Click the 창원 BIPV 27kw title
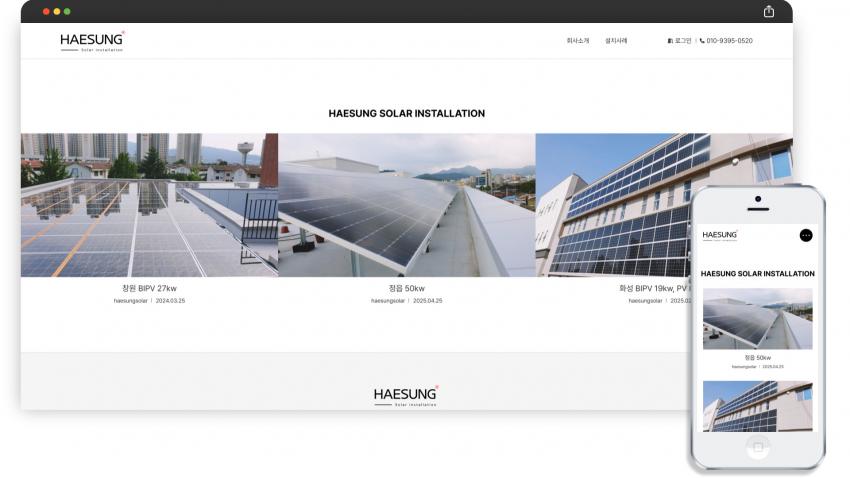 click(149, 288)
